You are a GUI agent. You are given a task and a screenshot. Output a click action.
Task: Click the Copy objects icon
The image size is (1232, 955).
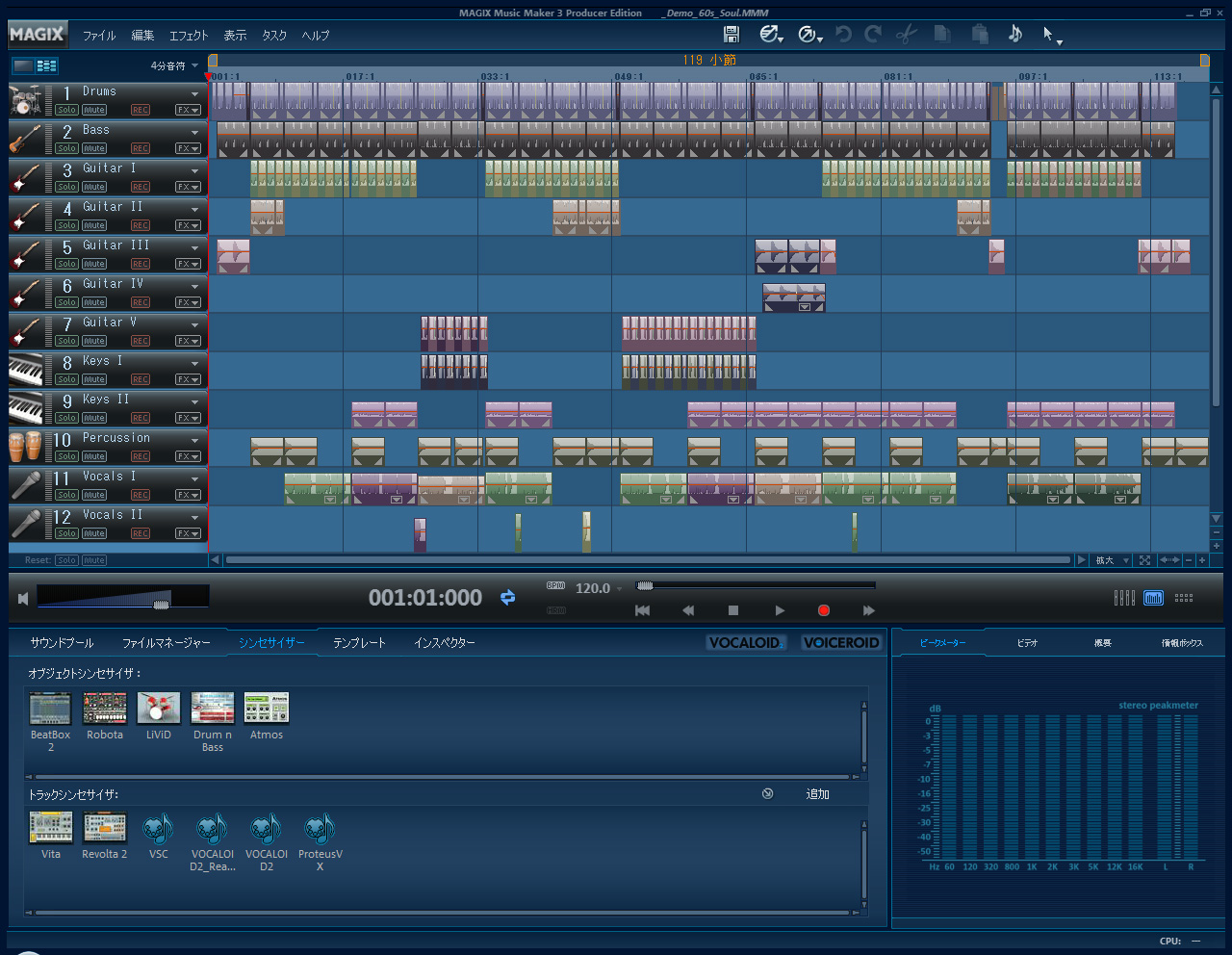coord(943,35)
